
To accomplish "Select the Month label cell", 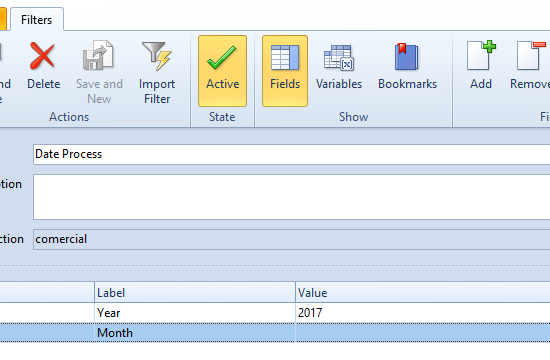I will [x=195, y=333].
